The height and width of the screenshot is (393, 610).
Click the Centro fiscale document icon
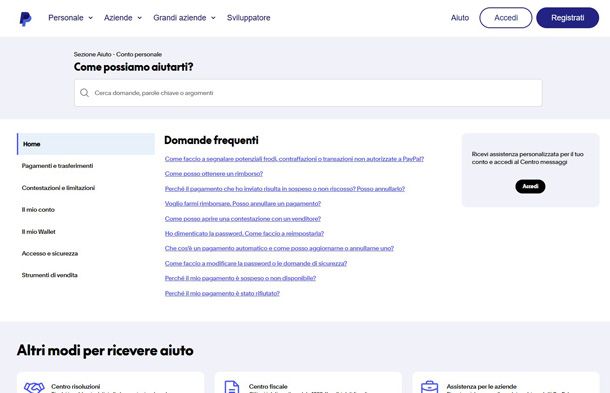pyautogui.click(x=231, y=387)
